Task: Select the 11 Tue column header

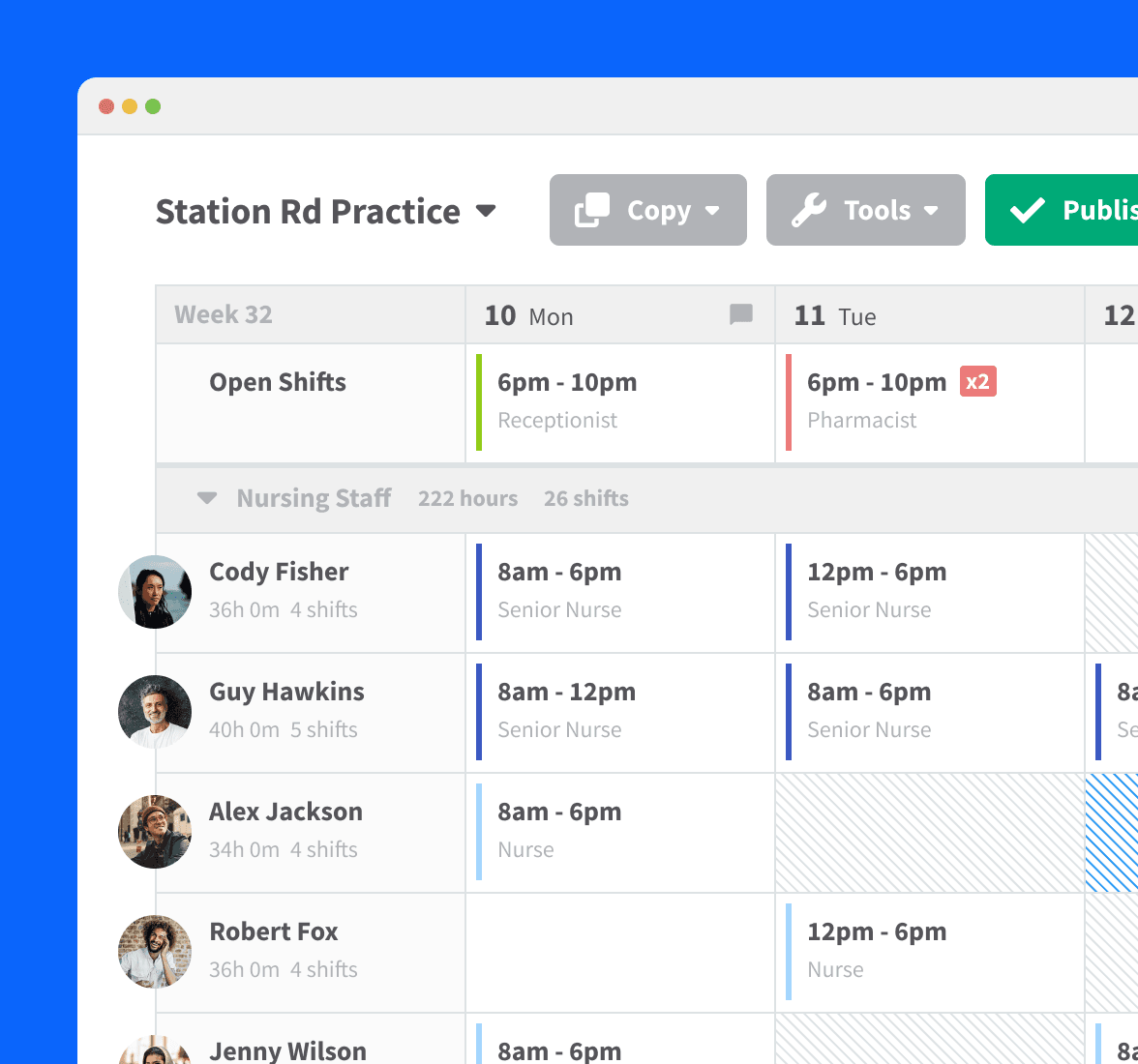Action: (834, 316)
